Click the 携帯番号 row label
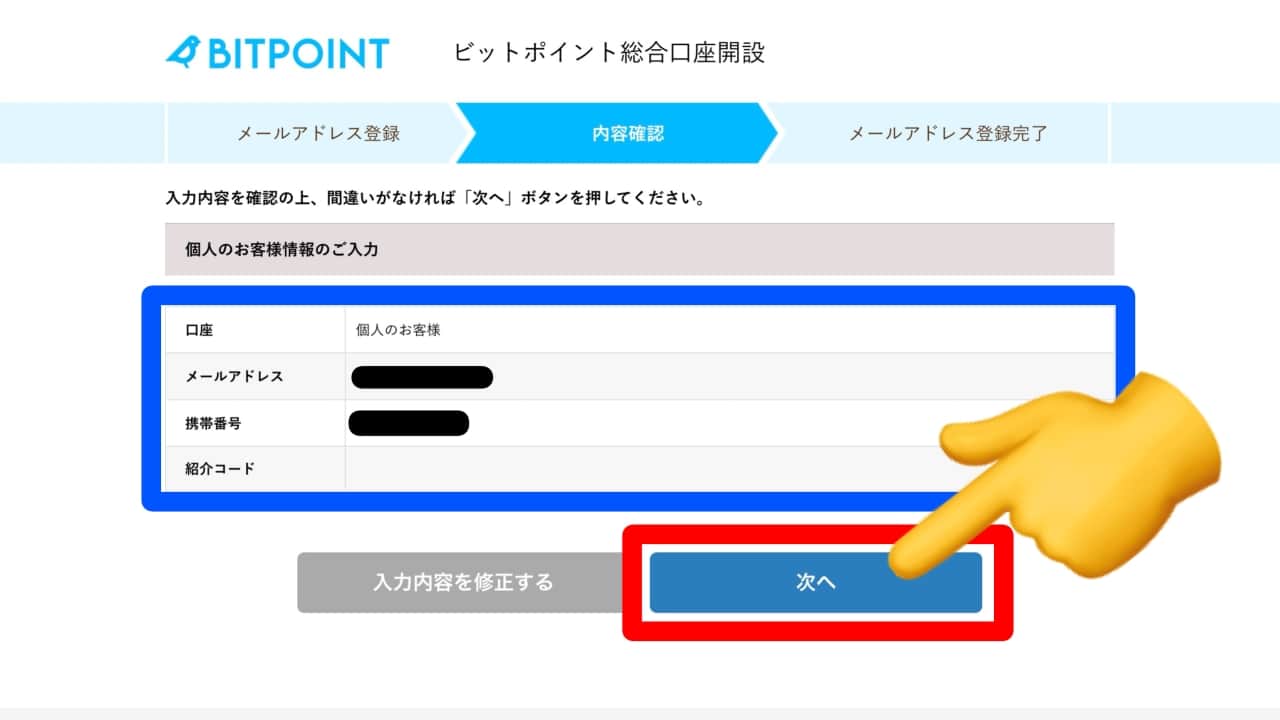This screenshot has width=1280, height=720. click(x=213, y=423)
